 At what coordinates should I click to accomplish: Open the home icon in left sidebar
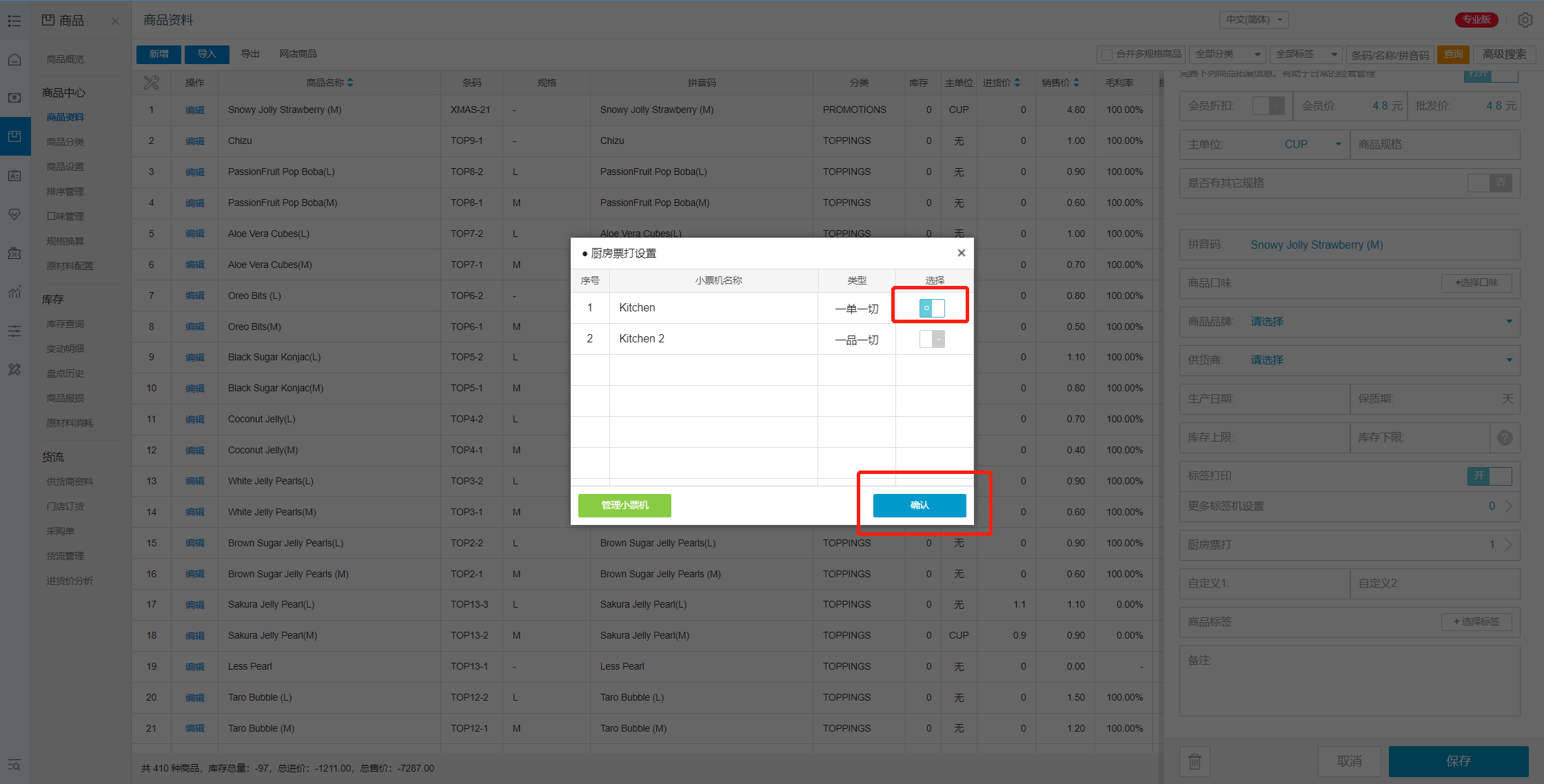pyautogui.click(x=14, y=59)
